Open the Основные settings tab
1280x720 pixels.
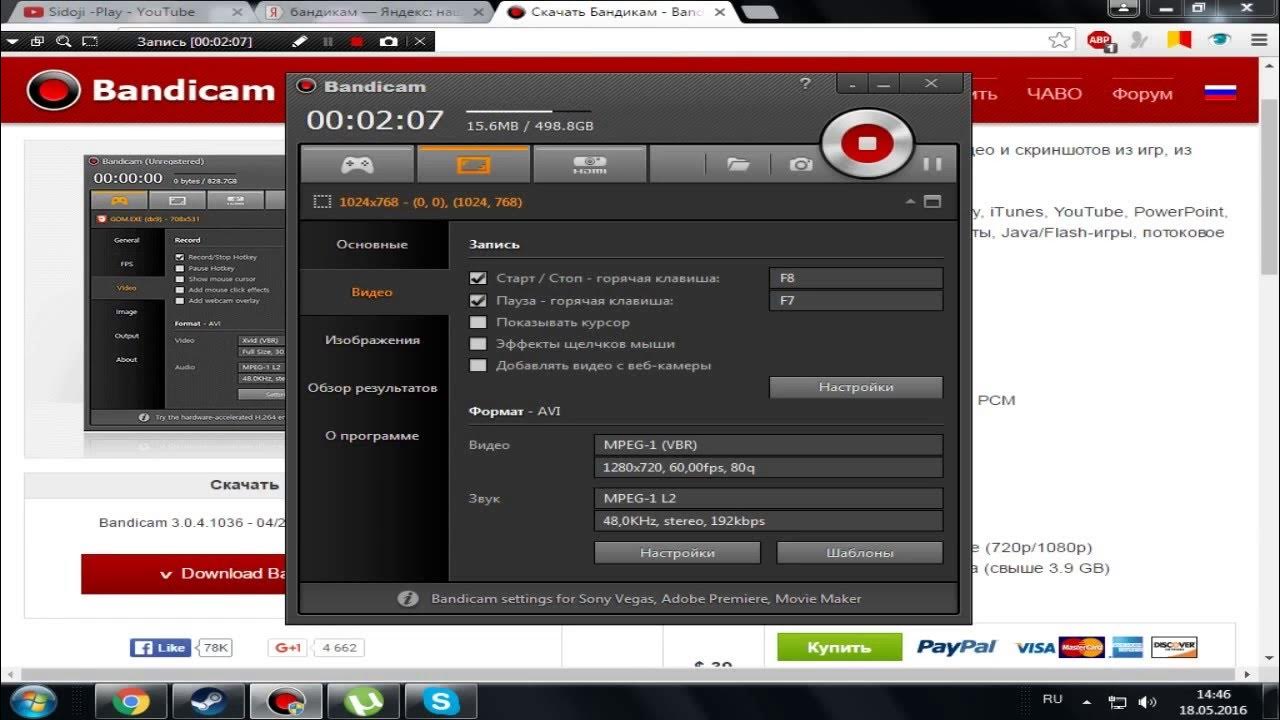click(372, 245)
